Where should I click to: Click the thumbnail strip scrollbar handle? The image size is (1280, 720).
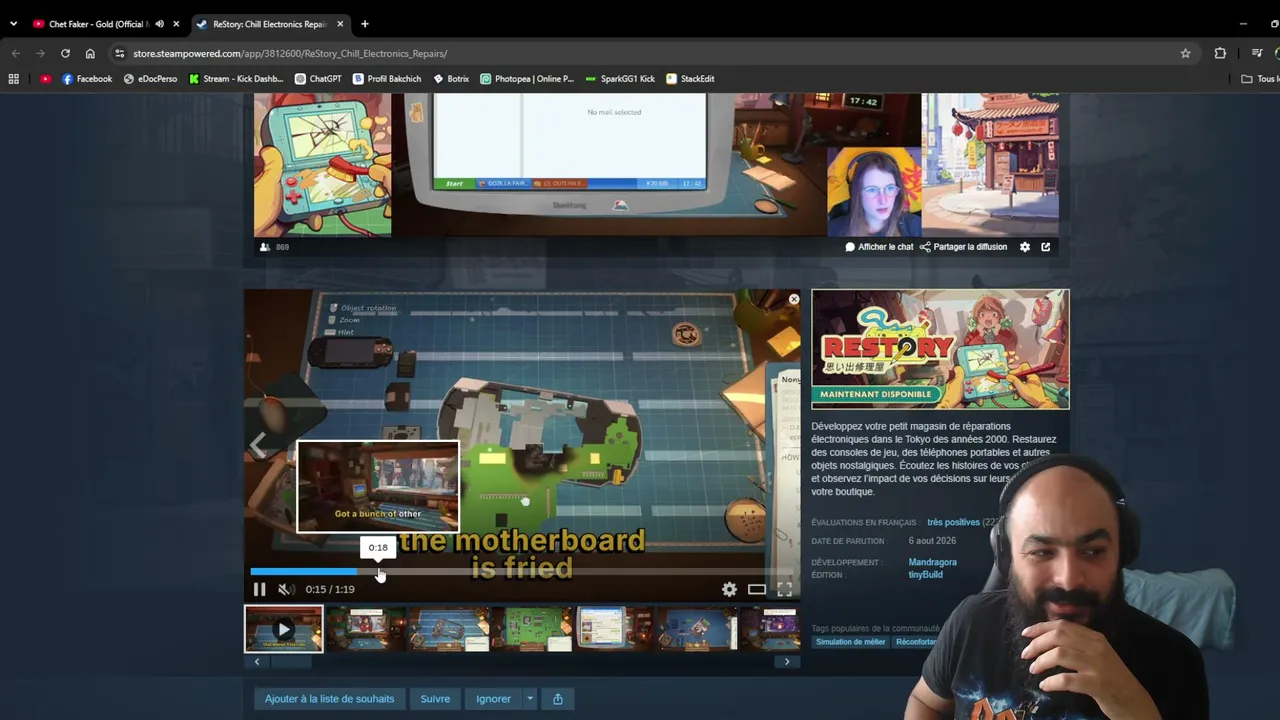292,662
